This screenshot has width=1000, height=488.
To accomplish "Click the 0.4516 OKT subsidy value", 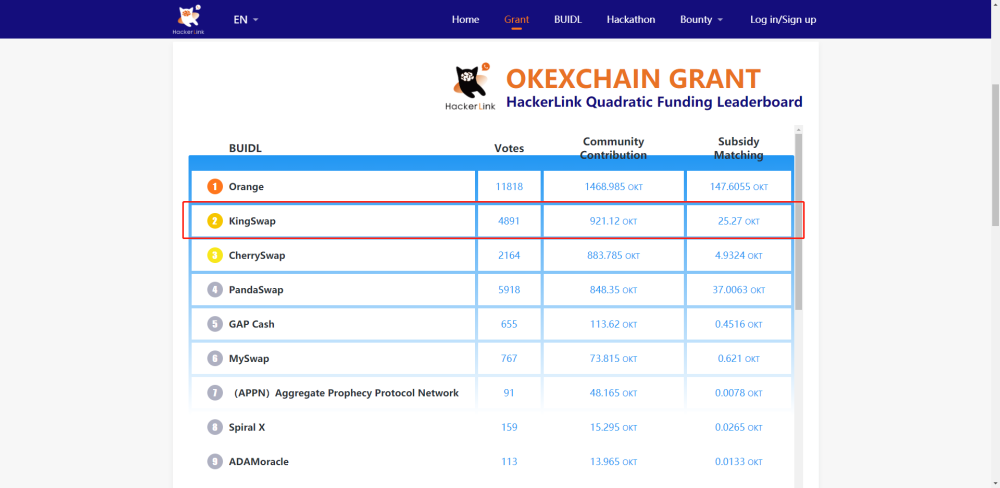I will [739, 324].
